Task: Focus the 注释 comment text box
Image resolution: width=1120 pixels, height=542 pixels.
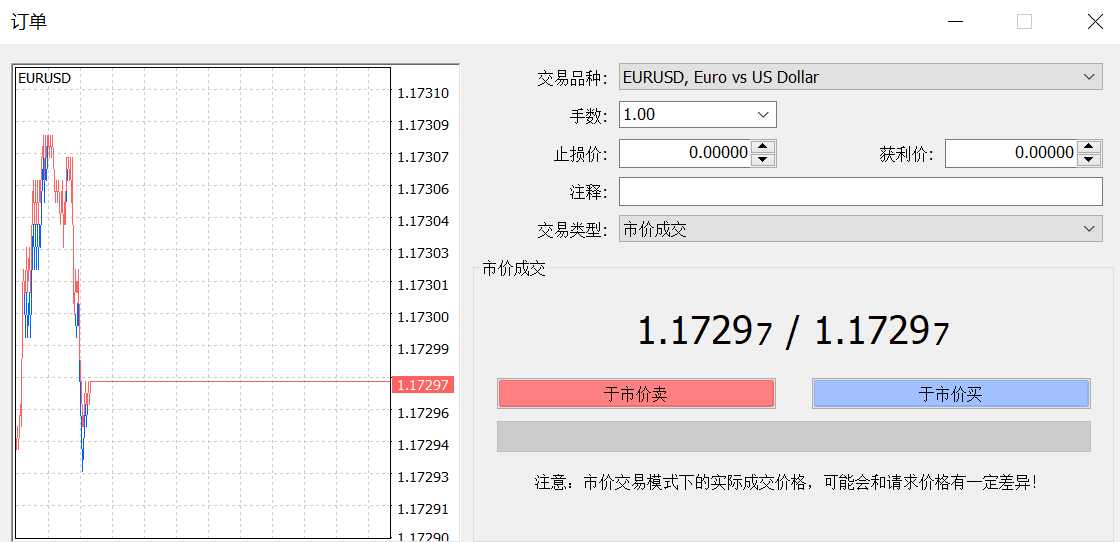Action: click(861, 191)
